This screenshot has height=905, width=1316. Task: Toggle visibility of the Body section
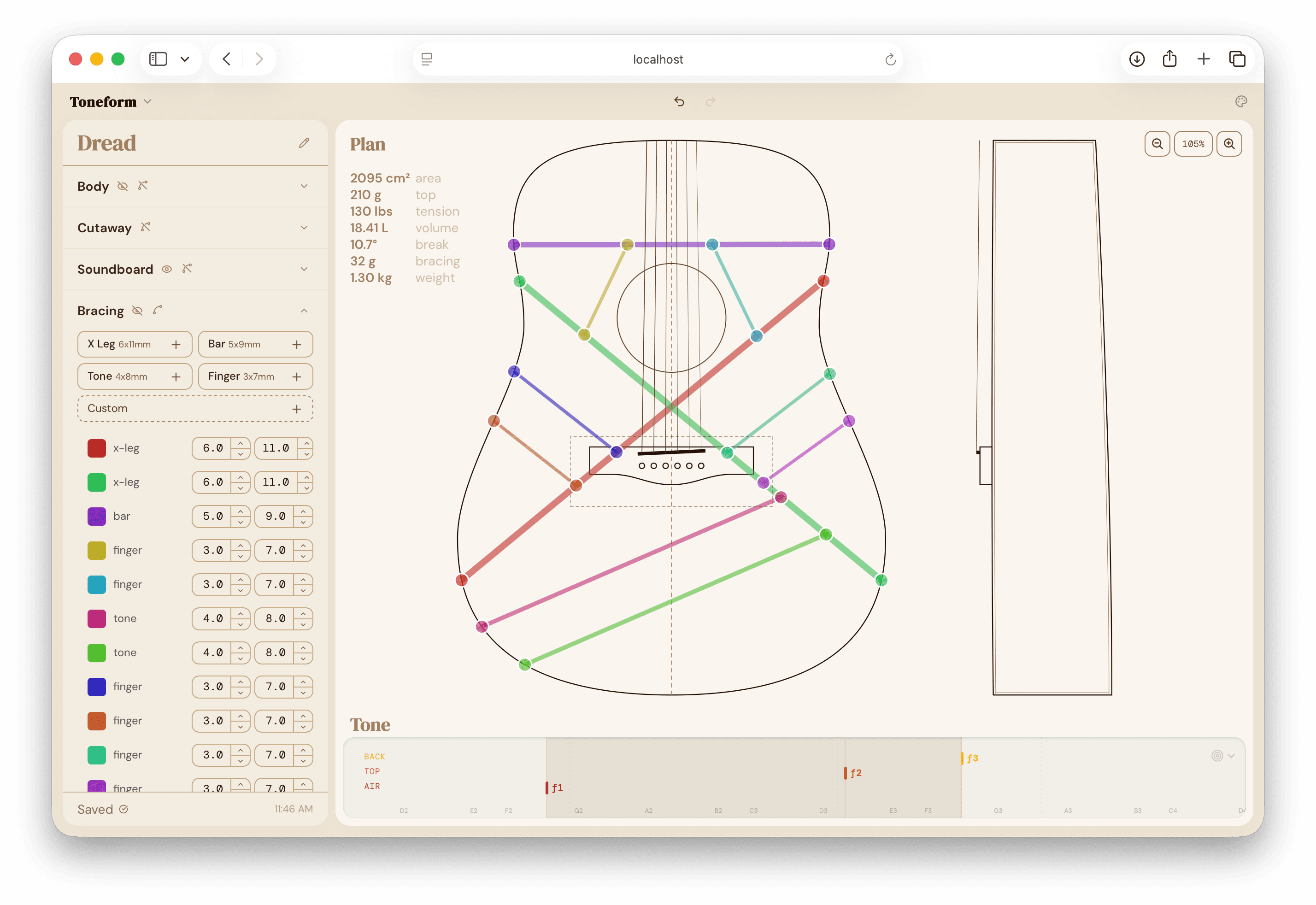click(123, 186)
